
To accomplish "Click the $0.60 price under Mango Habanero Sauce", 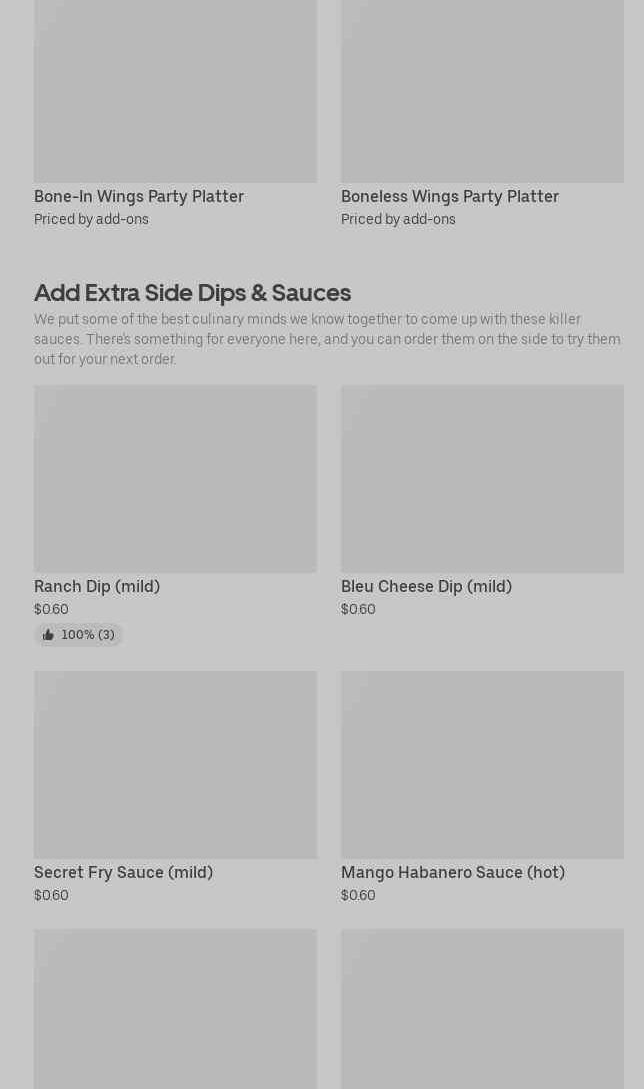I will coord(358,895).
